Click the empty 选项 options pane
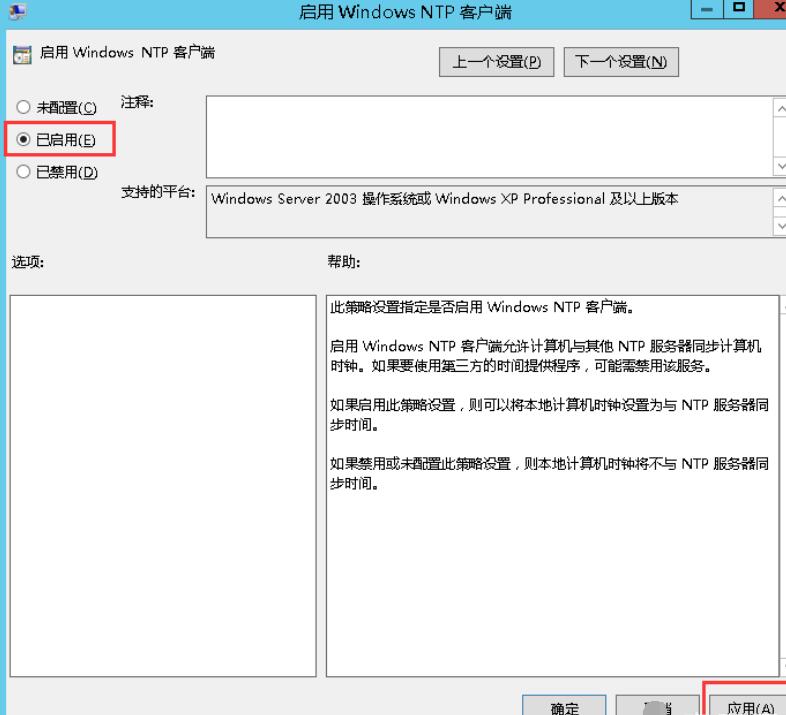Viewport: 786px width, 715px height. 163,486
